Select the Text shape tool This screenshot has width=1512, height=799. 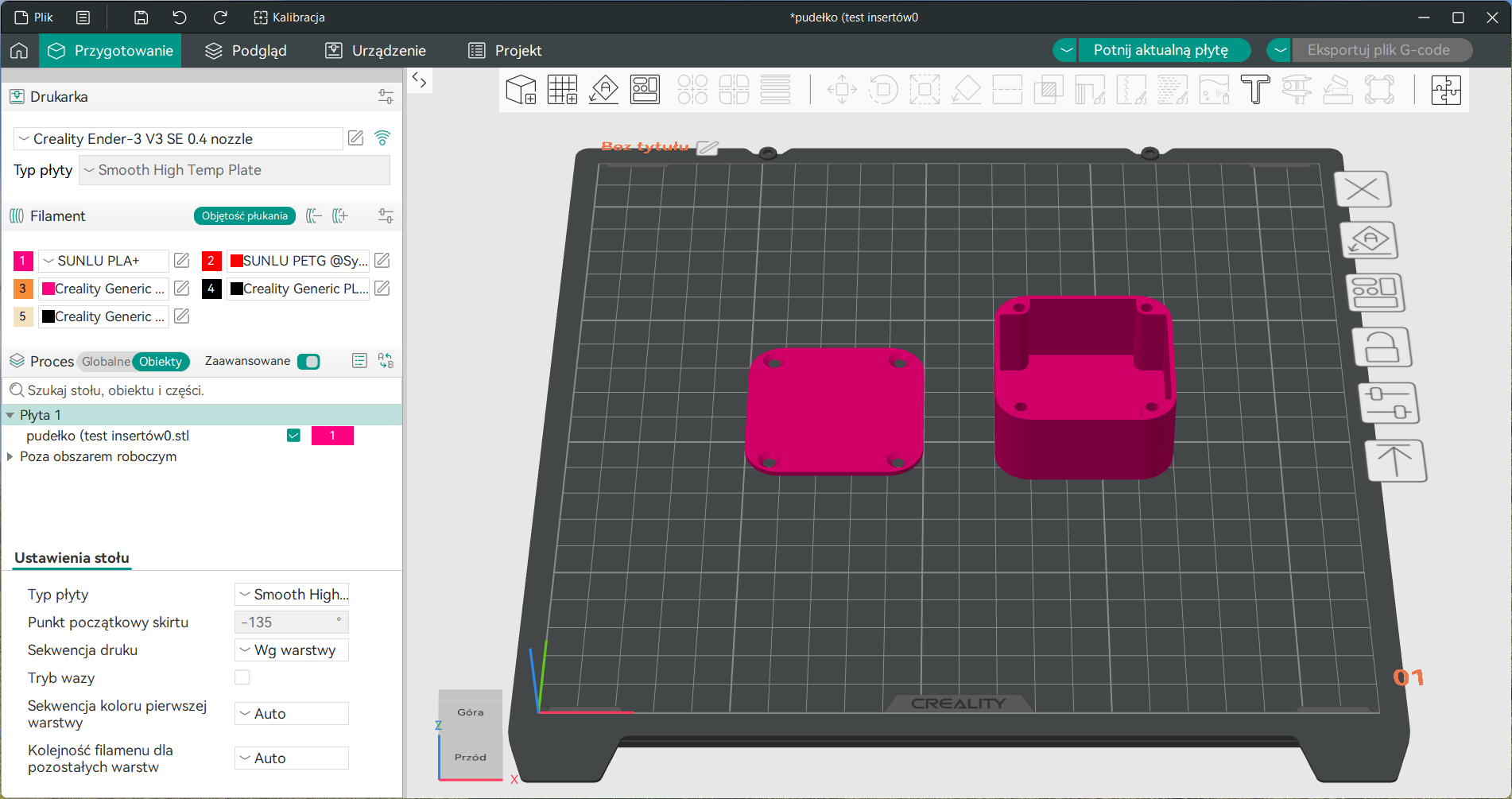tap(1255, 89)
